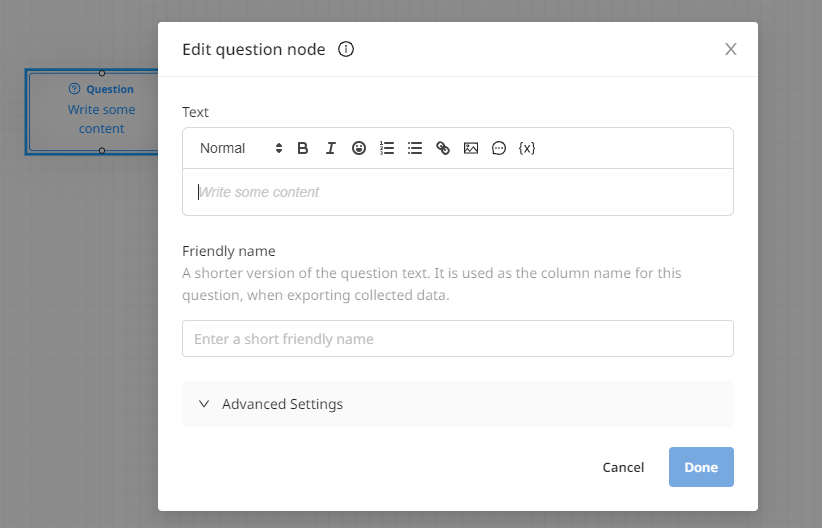Close the Edit question node dialog
Screen dimensions: 822x528
[730, 49]
